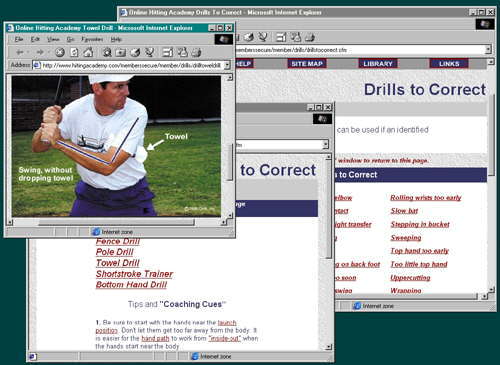The height and width of the screenshot is (365, 500).
Task: Click the Channels dish icon in the rear window toolbar
Action: point(263,37)
